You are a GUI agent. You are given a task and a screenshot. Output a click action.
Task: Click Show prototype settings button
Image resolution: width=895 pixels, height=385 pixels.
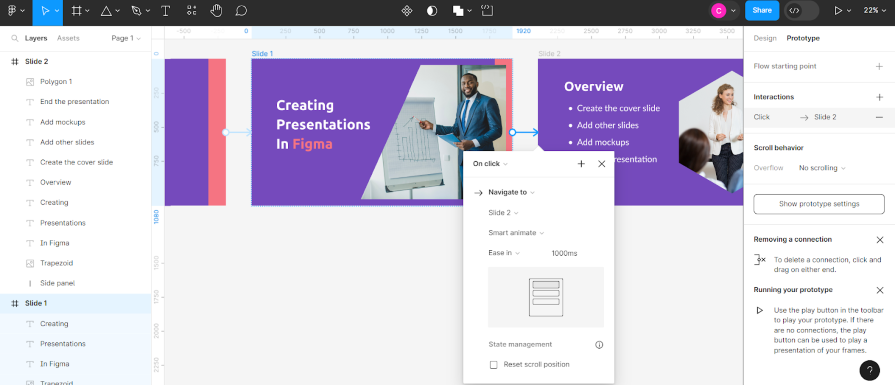point(819,204)
